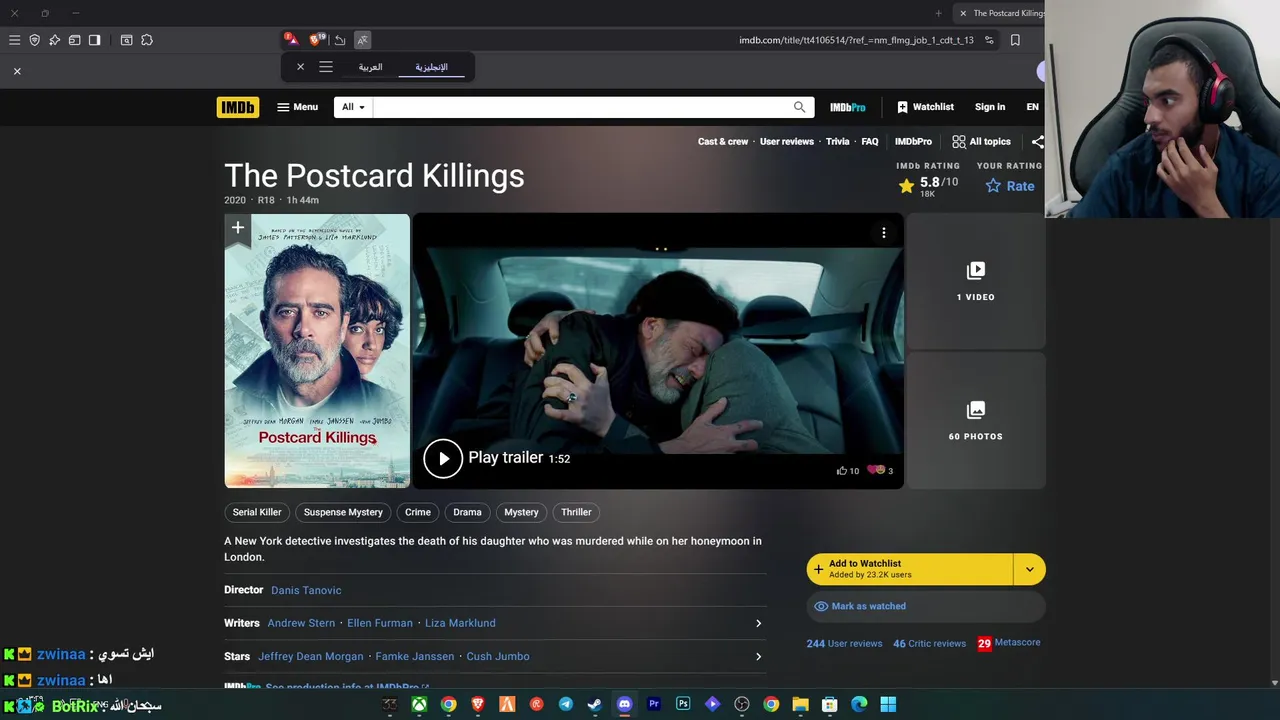Open writer Ellen Furman page
1280x720 pixels.
click(x=380, y=623)
